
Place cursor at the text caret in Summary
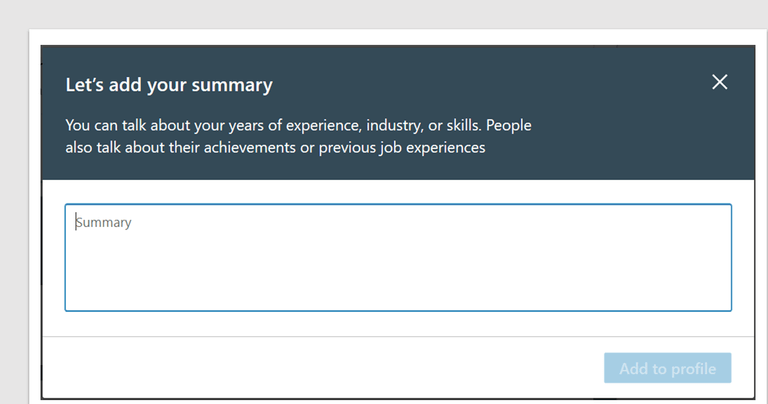tap(76, 222)
